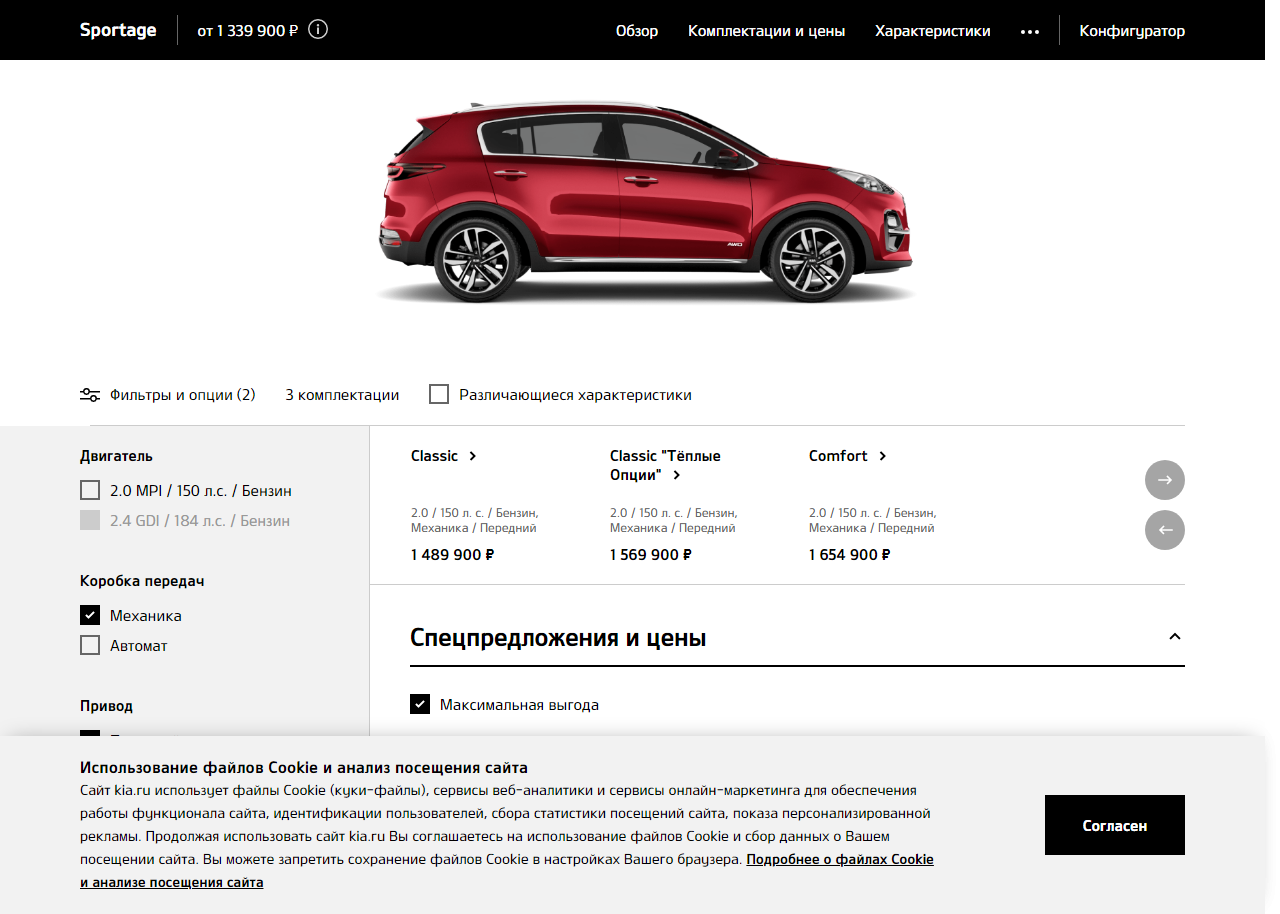
Task: Open Comfort trim details chevron
Action: [883, 456]
